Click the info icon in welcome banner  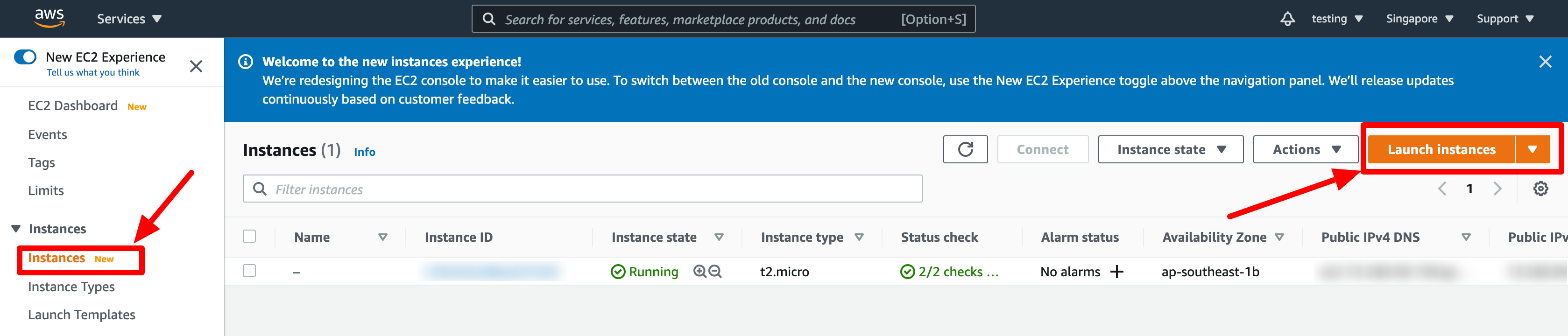245,62
